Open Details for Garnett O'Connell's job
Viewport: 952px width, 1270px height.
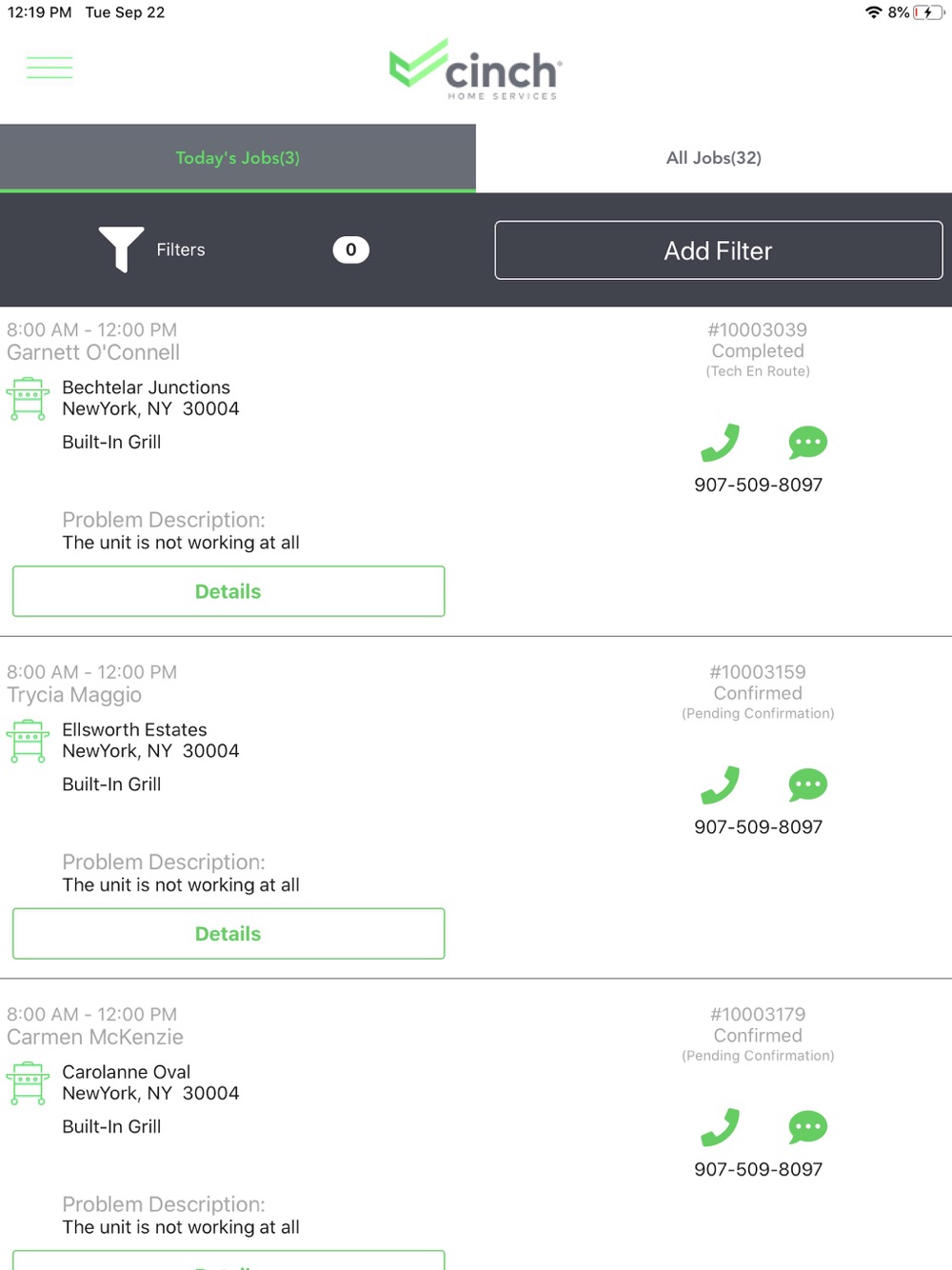(228, 591)
